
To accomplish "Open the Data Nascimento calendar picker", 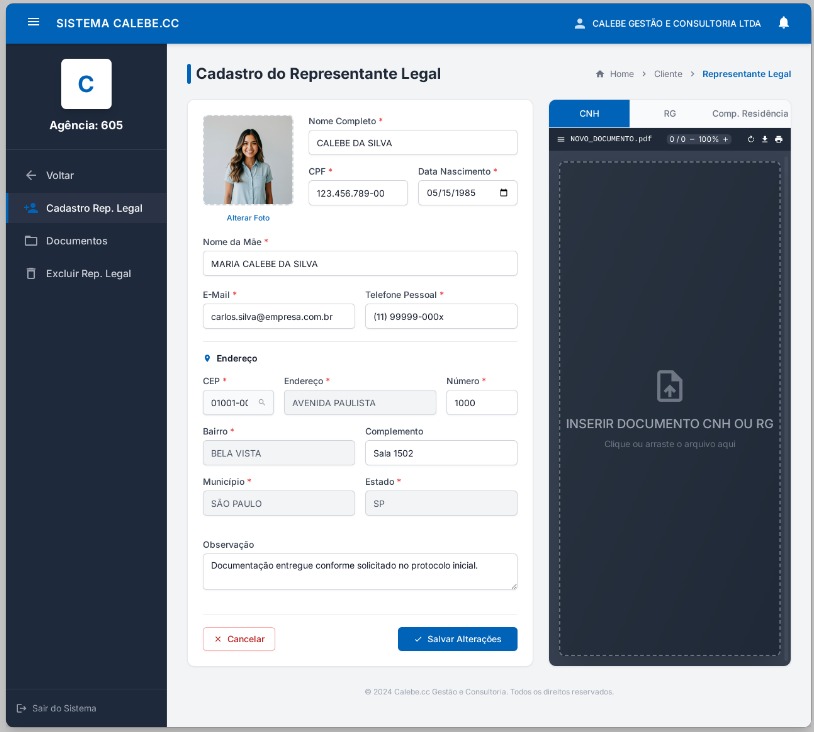I will 503,193.
